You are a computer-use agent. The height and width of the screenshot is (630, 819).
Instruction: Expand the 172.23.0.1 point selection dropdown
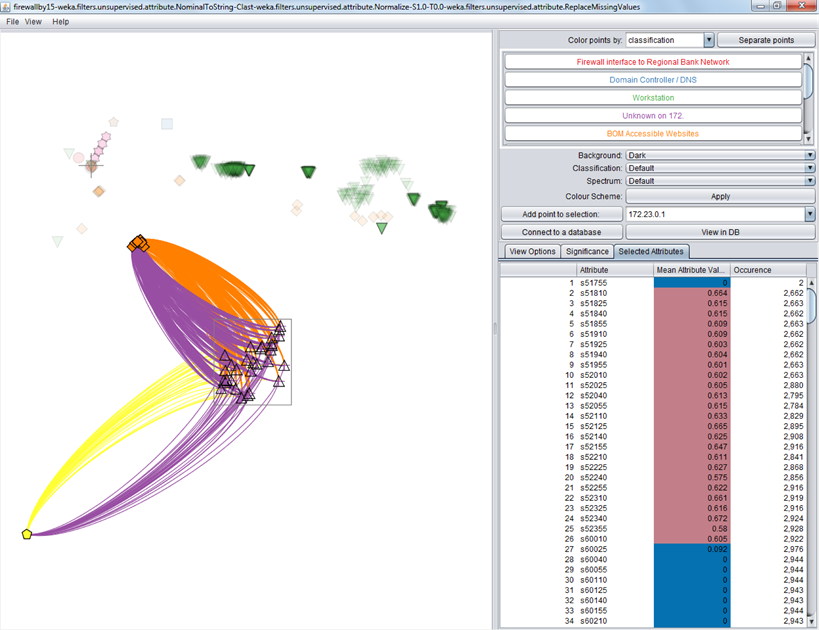click(810, 214)
